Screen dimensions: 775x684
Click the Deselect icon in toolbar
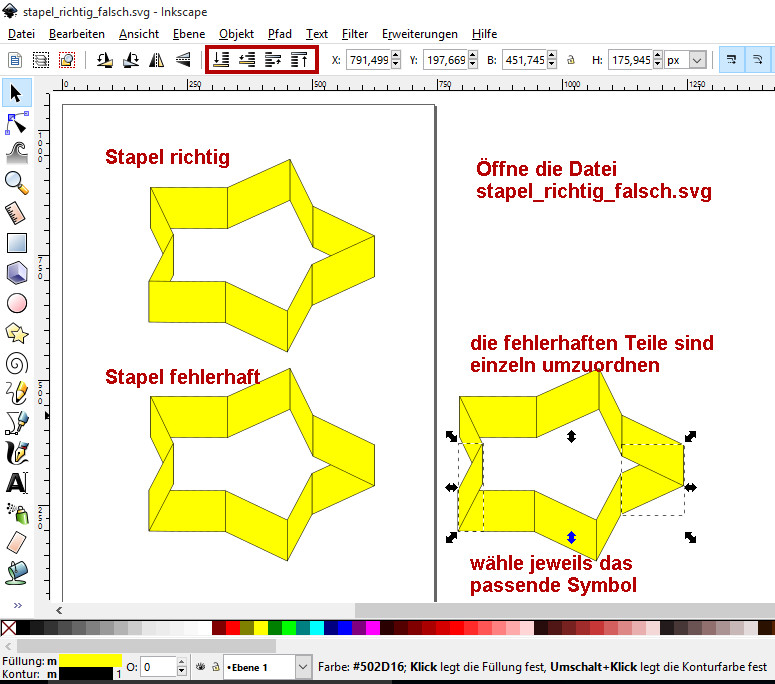tap(67, 60)
